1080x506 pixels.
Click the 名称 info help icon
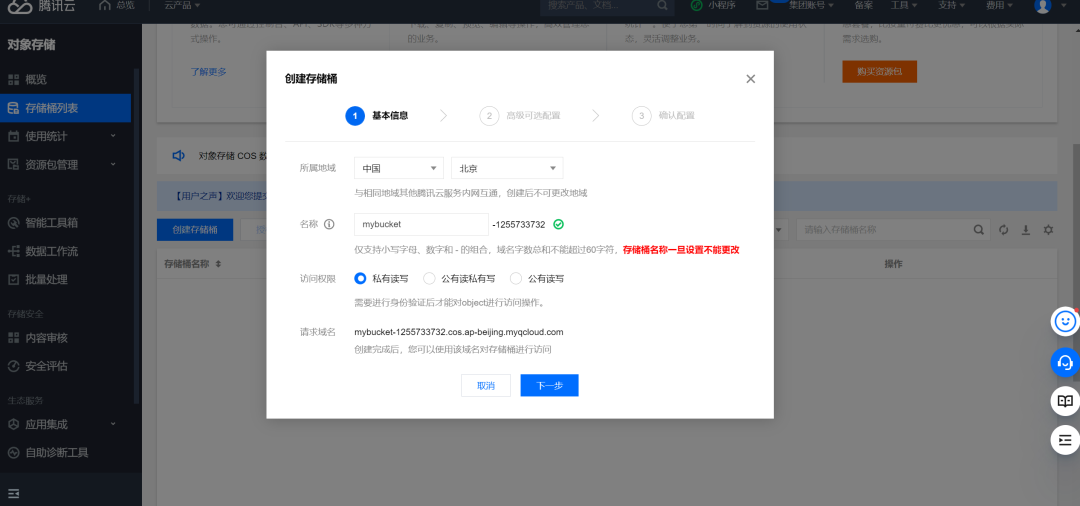tap(329, 224)
